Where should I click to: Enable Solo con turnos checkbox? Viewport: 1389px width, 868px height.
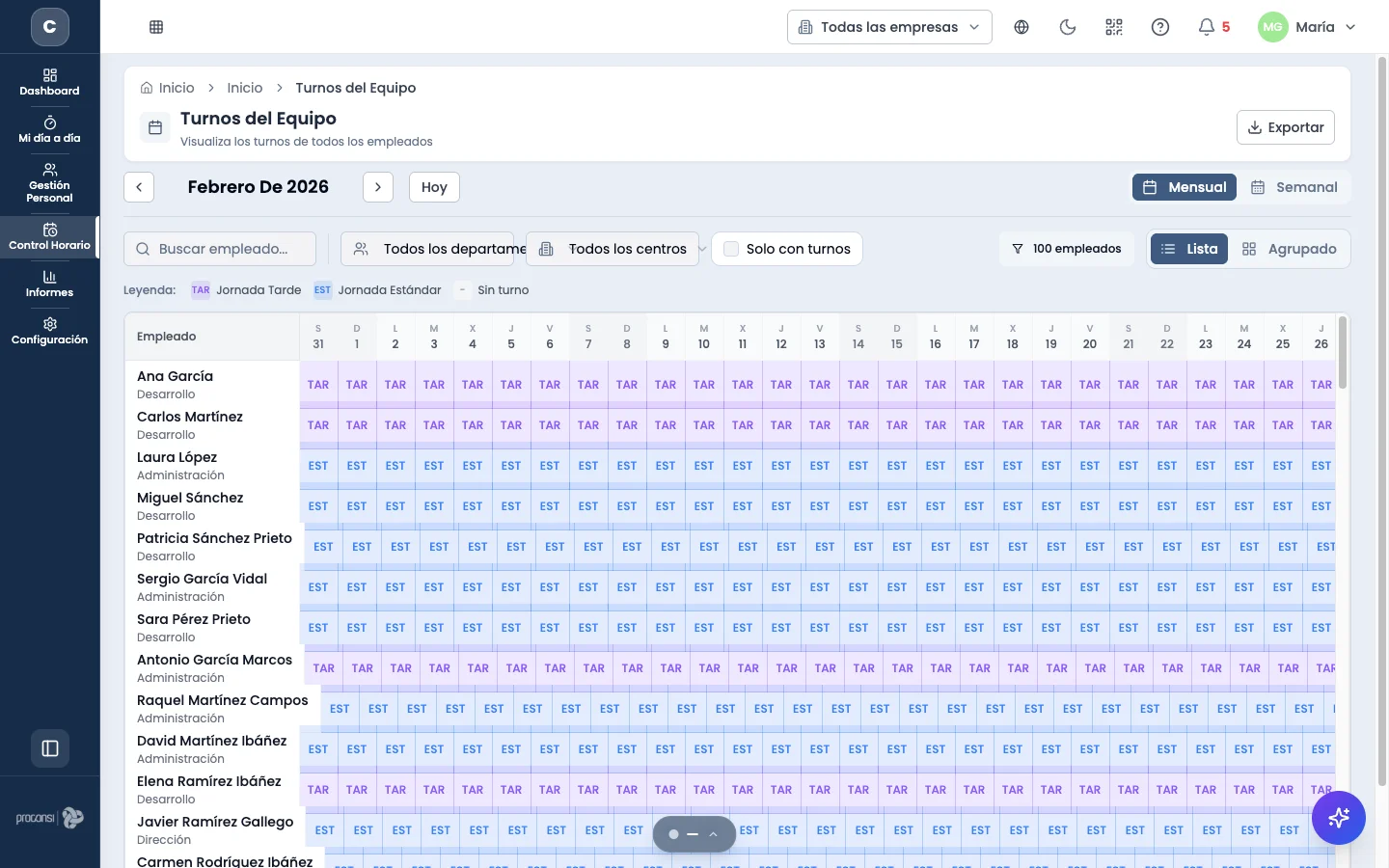pyautogui.click(x=731, y=249)
